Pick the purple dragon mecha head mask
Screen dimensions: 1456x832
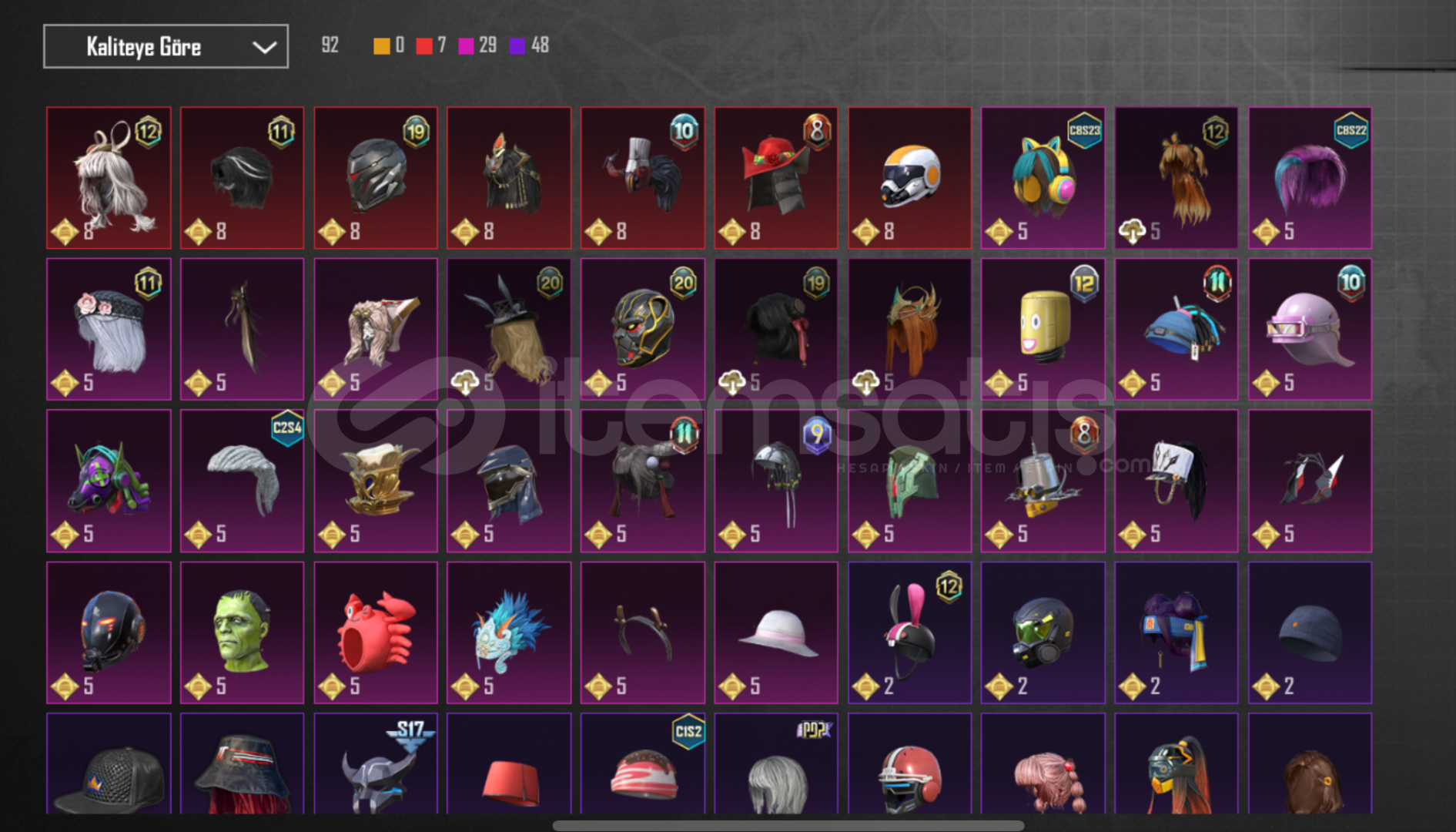[x=109, y=481]
